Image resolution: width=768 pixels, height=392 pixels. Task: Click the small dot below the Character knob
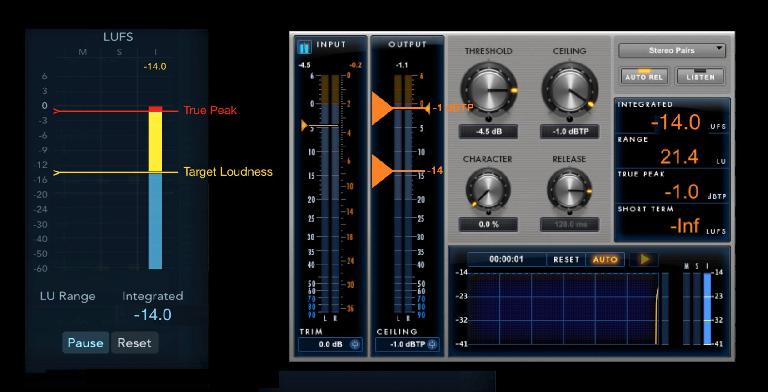[x=488, y=212]
